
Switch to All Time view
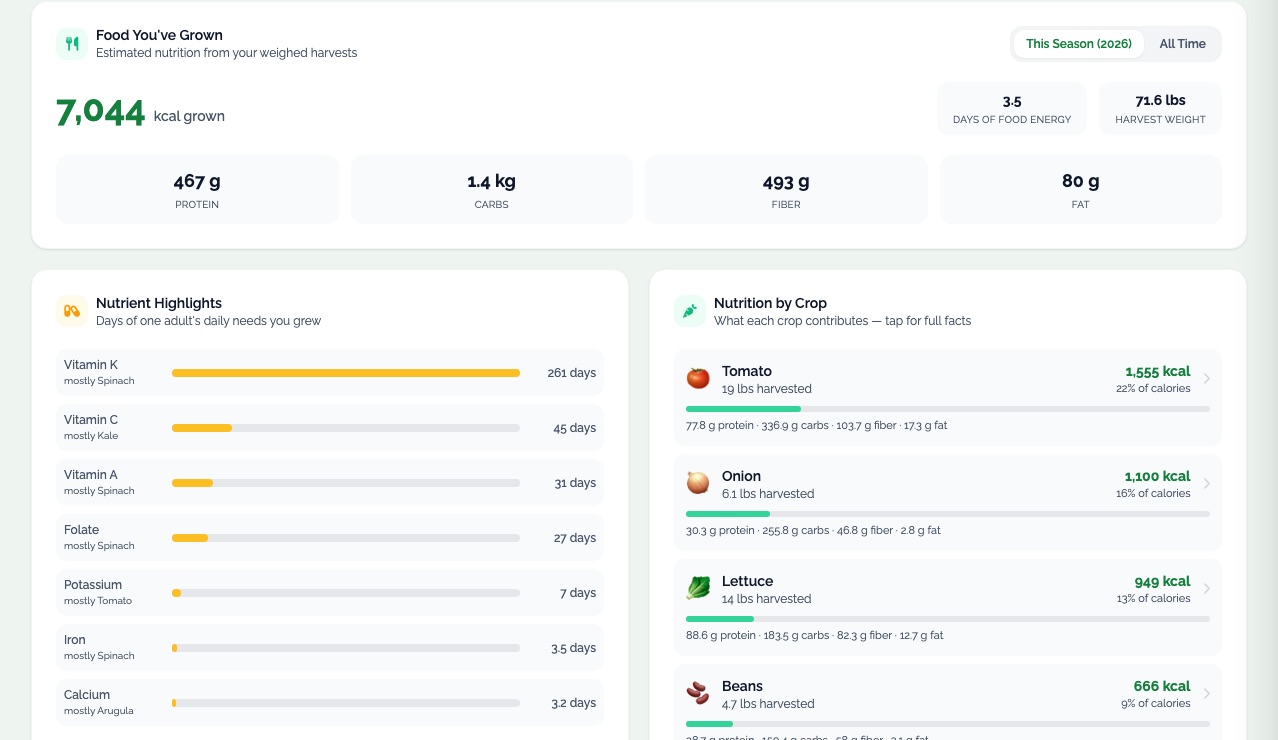tap(1182, 44)
